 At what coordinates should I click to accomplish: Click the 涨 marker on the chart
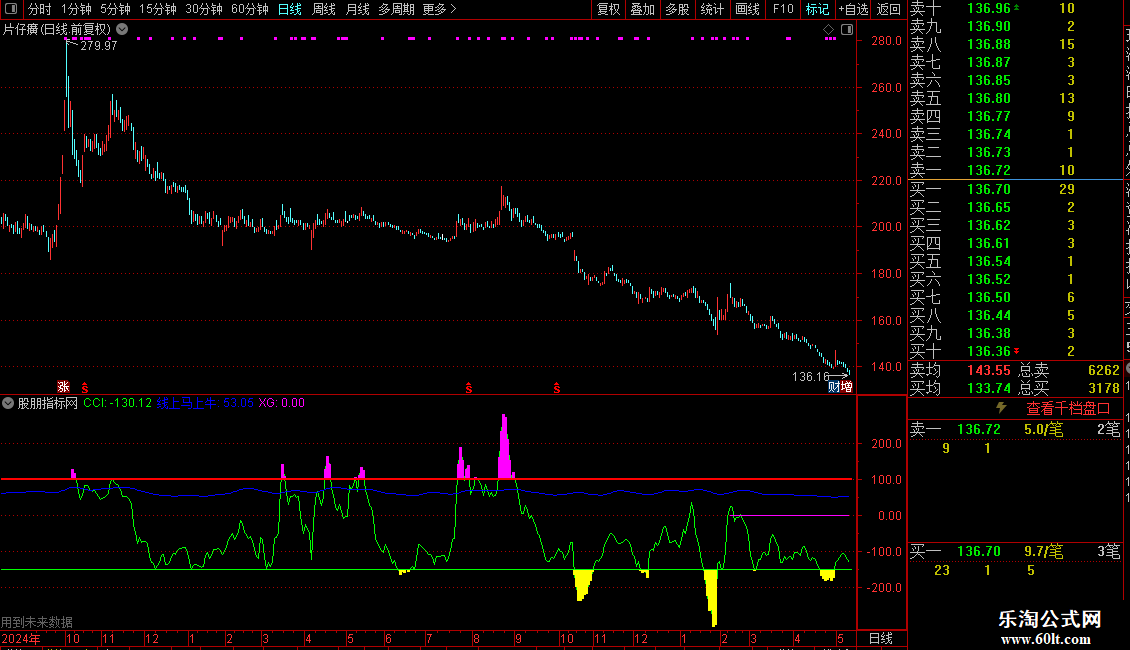(x=63, y=387)
